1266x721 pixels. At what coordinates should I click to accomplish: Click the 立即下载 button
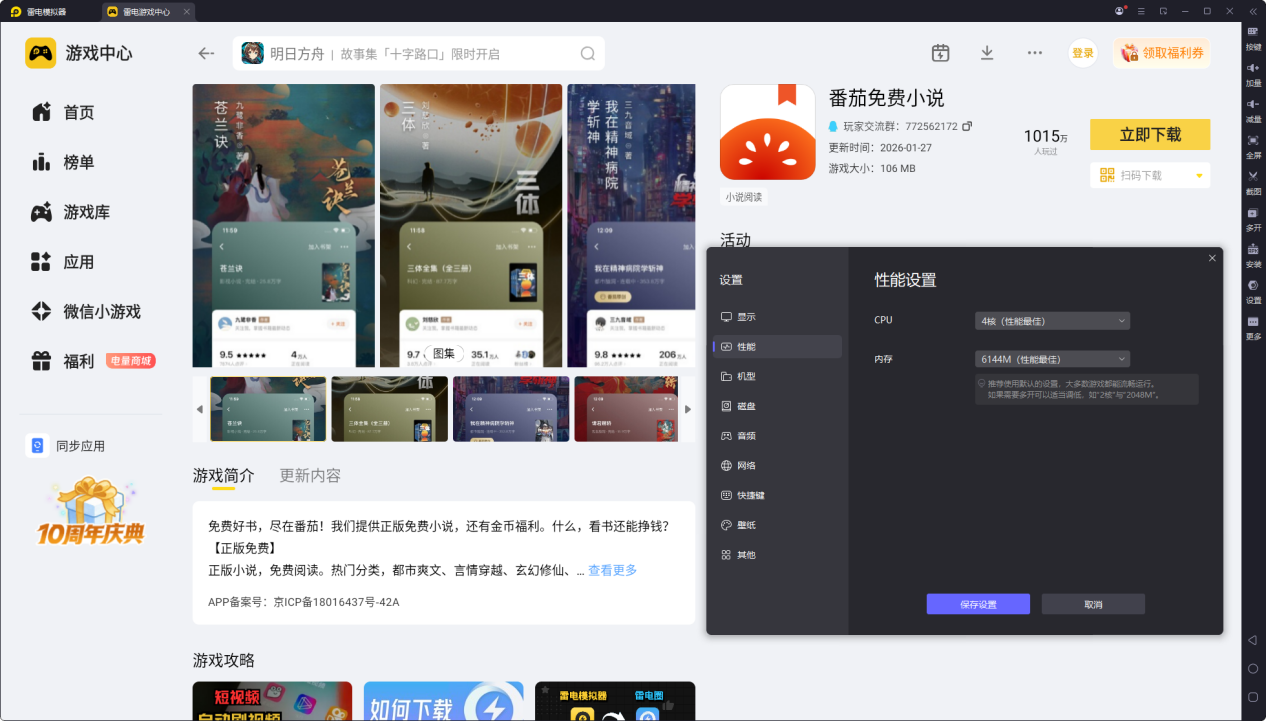coord(1150,134)
